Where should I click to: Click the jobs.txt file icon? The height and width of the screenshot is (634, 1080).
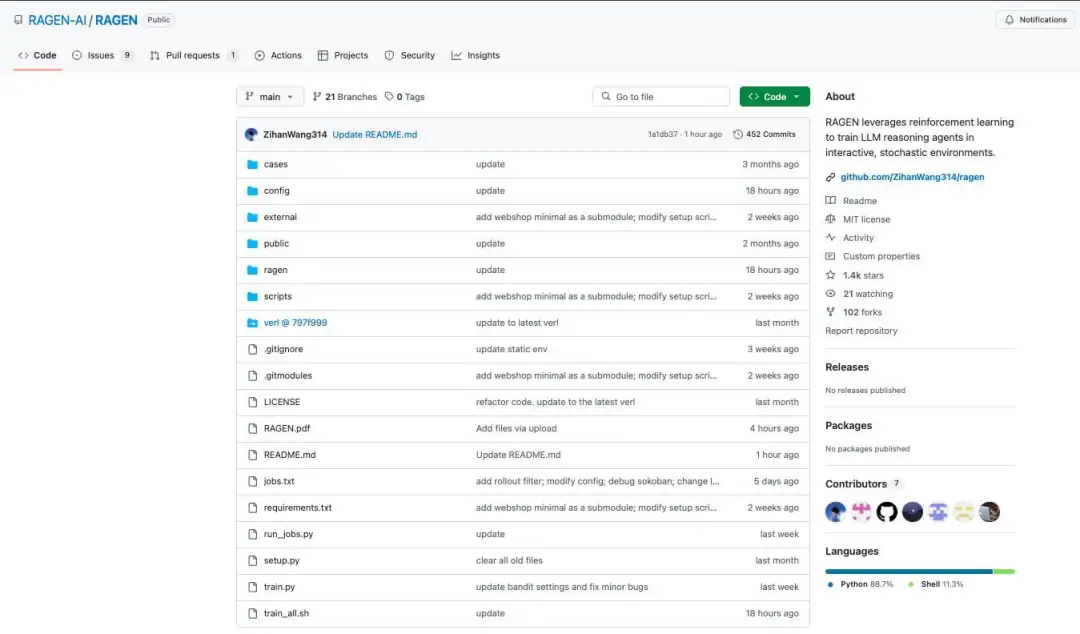(x=252, y=481)
